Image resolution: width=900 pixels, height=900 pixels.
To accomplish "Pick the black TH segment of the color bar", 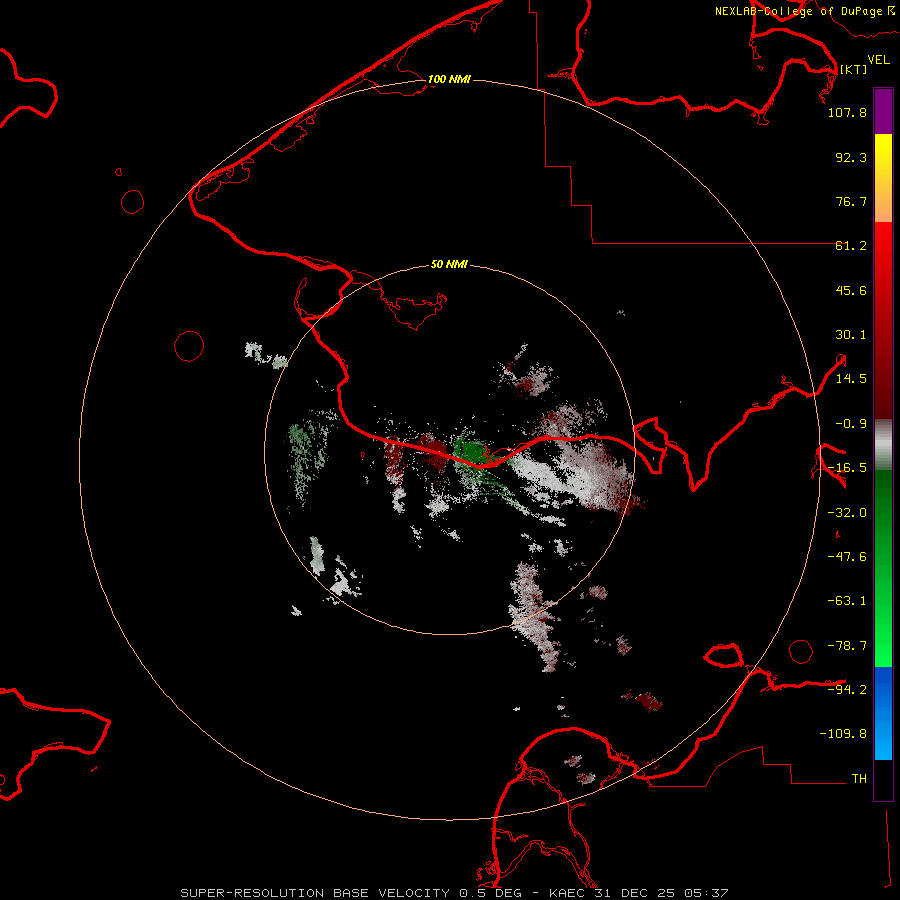I will tap(883, 780).
